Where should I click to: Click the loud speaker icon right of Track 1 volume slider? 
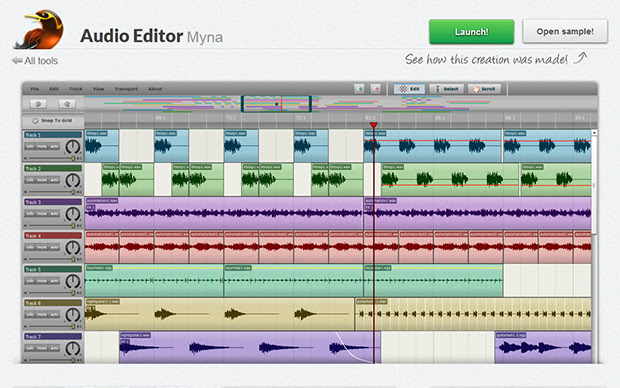[79, 159]
